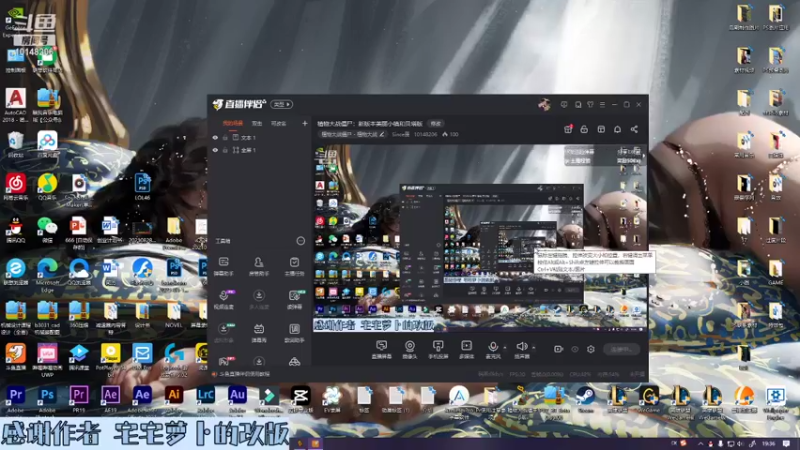Open the notification bell in the app
Screen dimensions: 800x450
[x=617, y=129]
